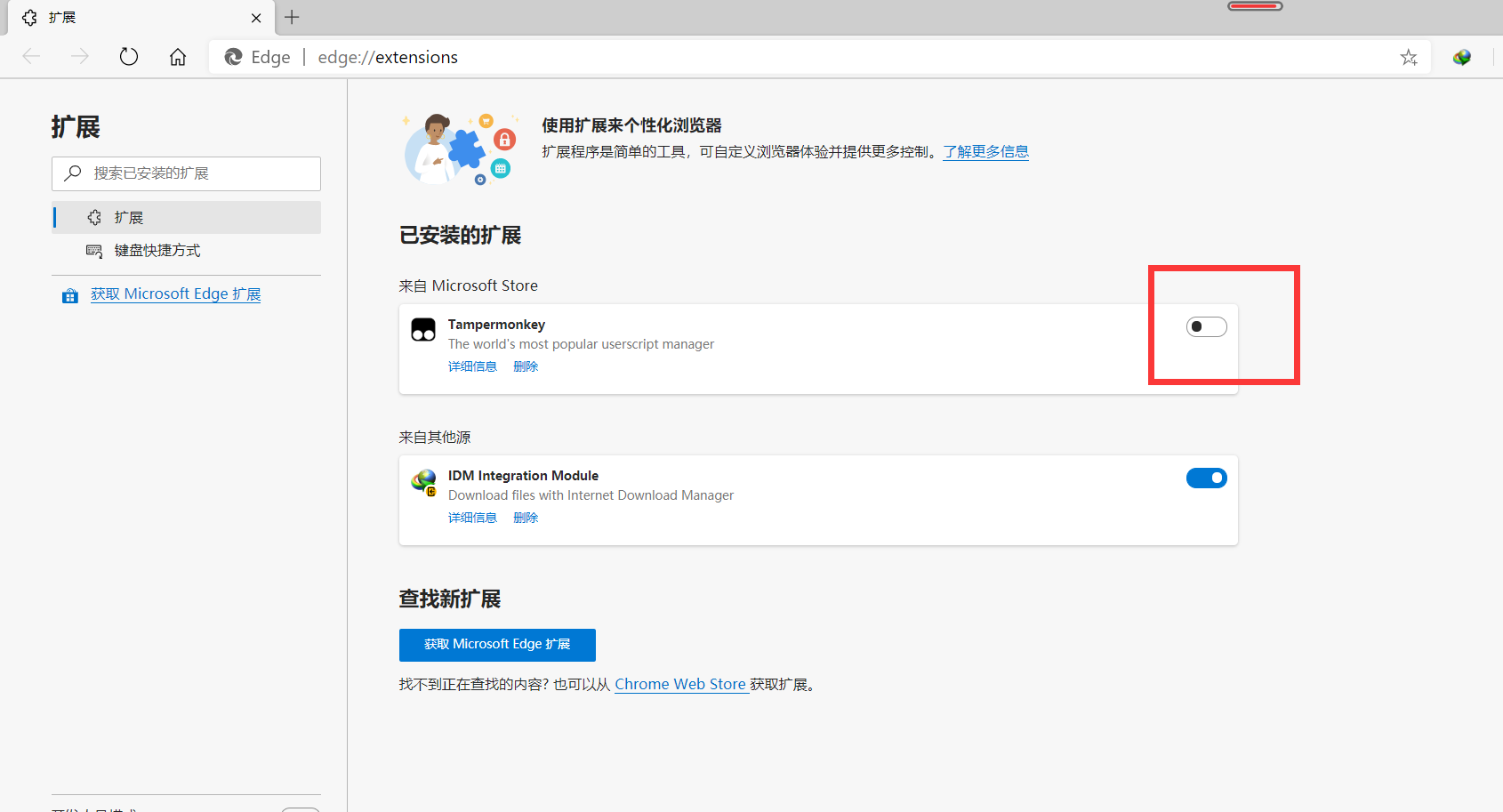Click the IDM Integration Module icon
Screen dimensions: 1503x812
(x=423, y=482)
